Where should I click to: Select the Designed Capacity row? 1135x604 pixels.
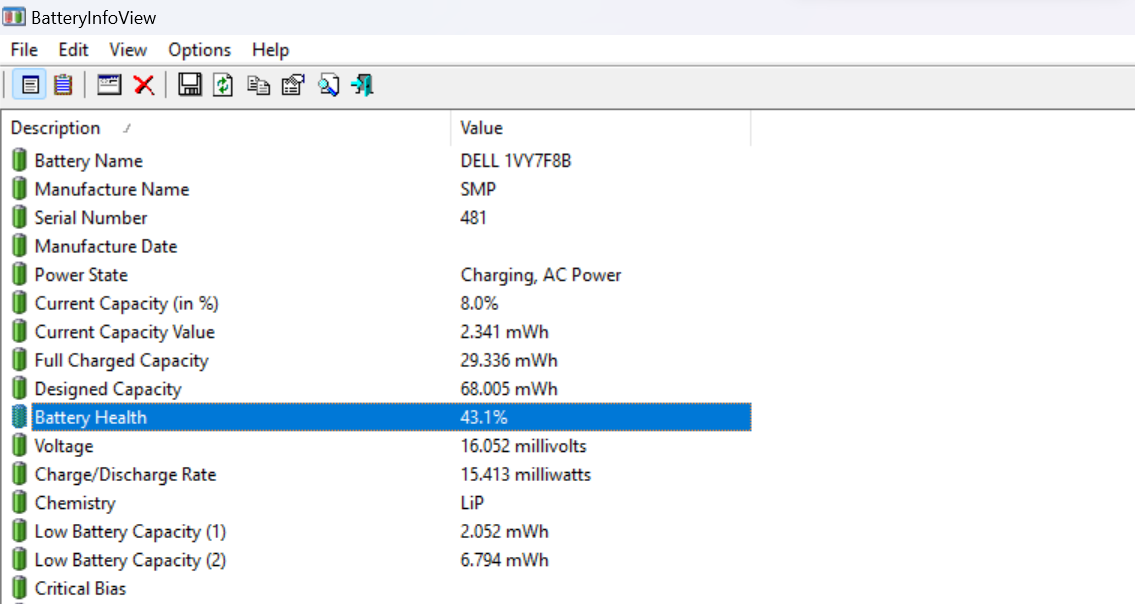(x=376, y=389)
